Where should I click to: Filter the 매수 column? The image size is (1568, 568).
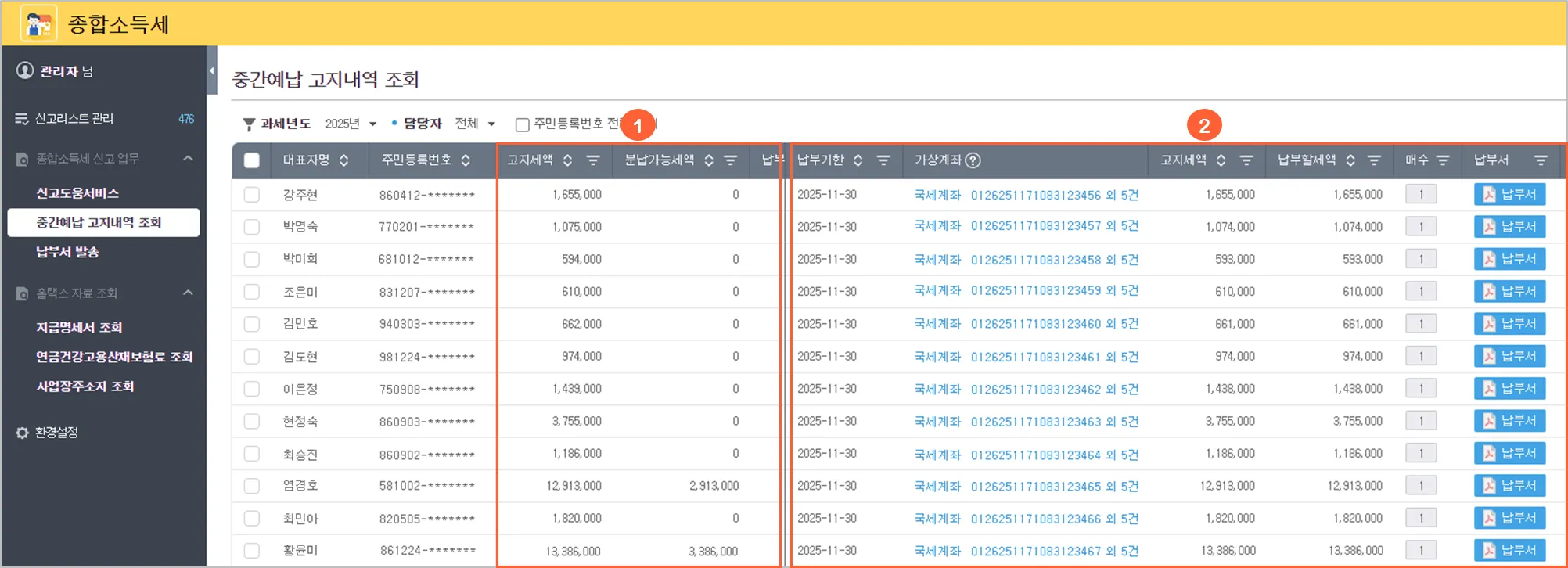point(1444,160)
